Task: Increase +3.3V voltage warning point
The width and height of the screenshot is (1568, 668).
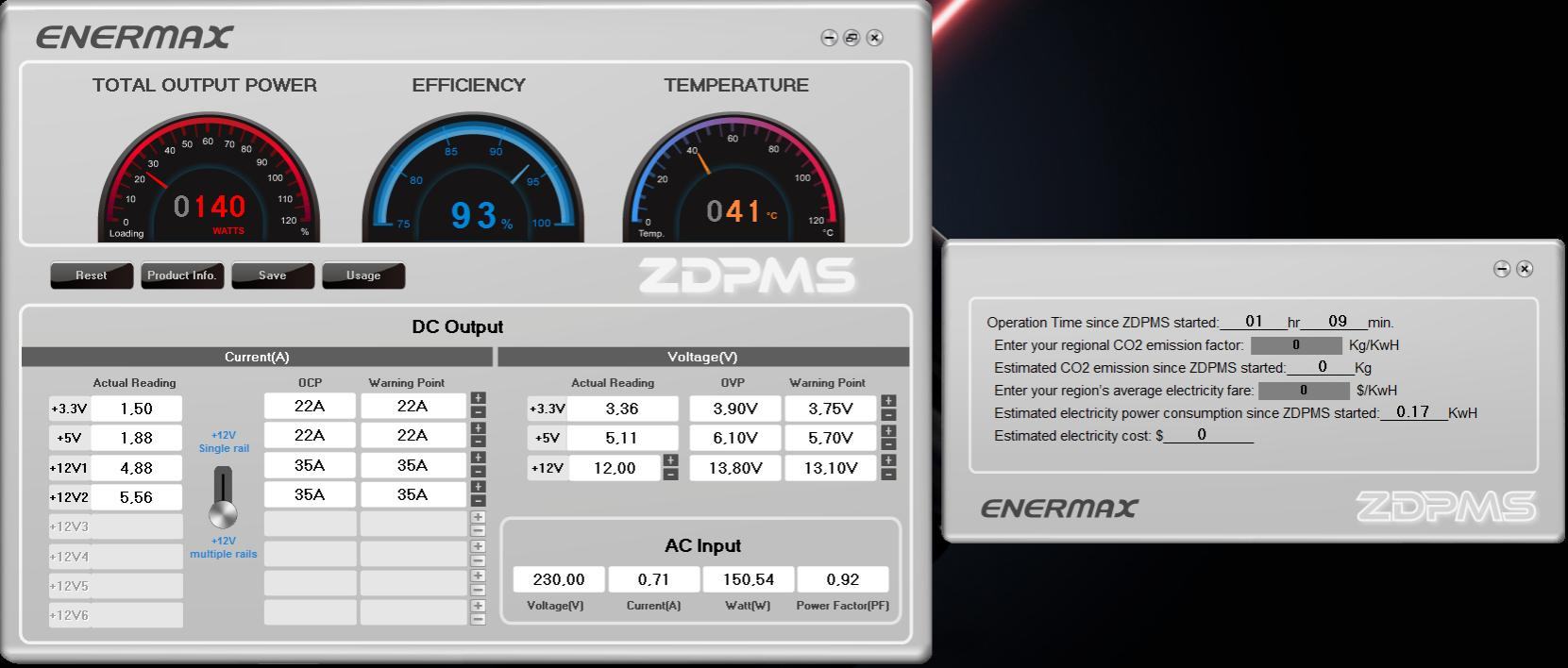Action: click(x=888, y=402)
